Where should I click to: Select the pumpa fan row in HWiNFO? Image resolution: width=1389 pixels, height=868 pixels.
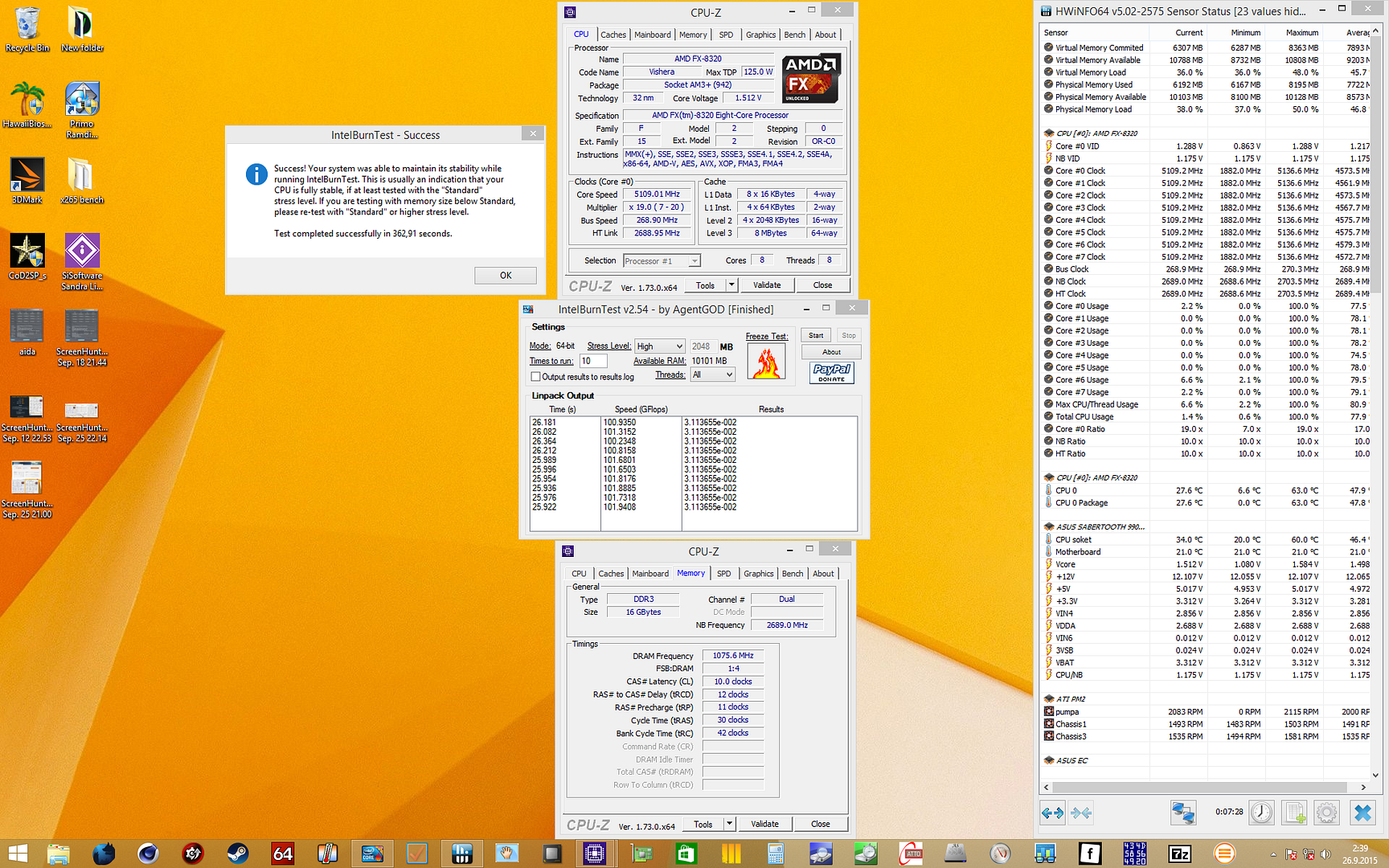coord(1204,712)
